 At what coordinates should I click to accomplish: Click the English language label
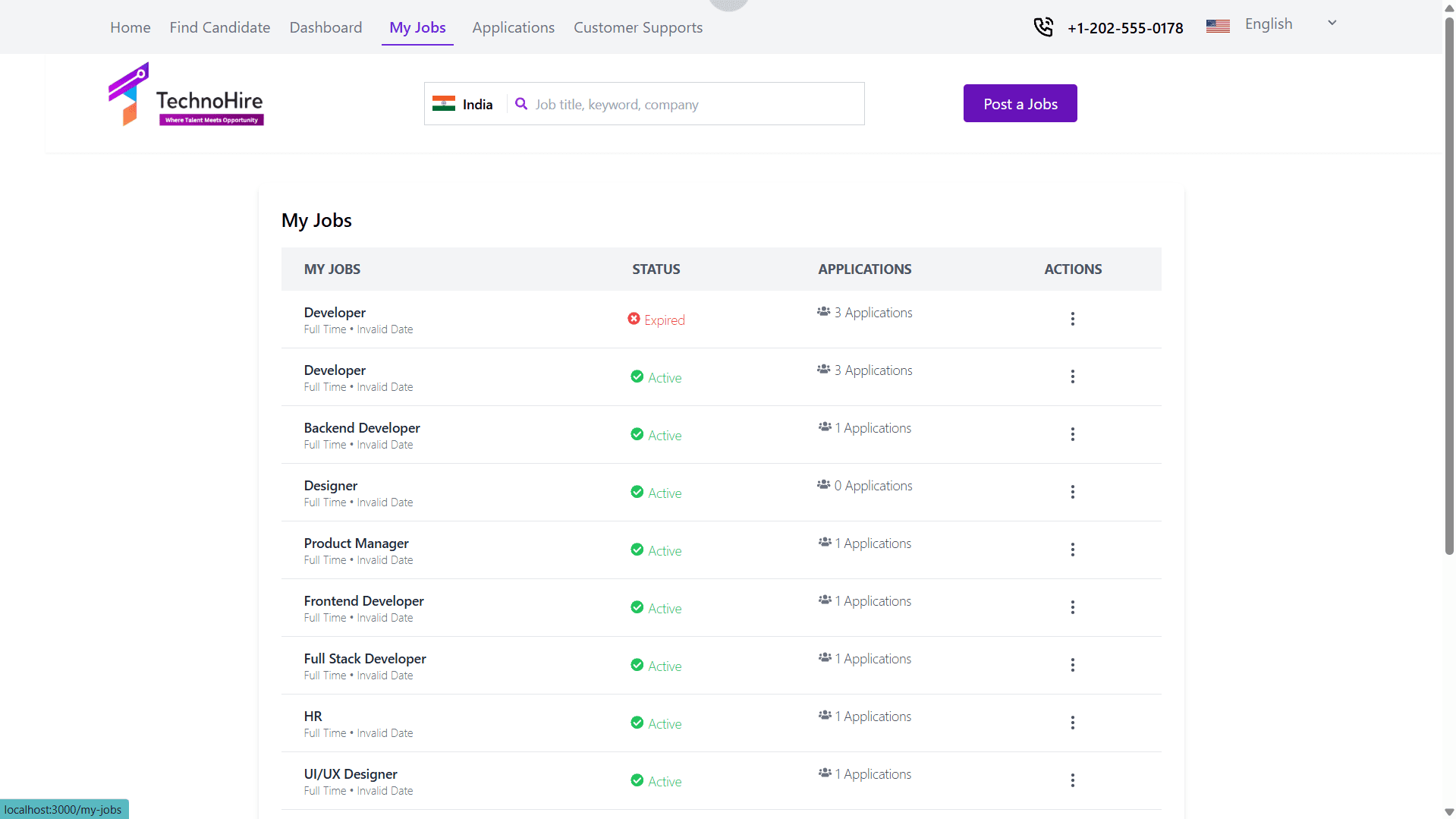point(1269,24)
